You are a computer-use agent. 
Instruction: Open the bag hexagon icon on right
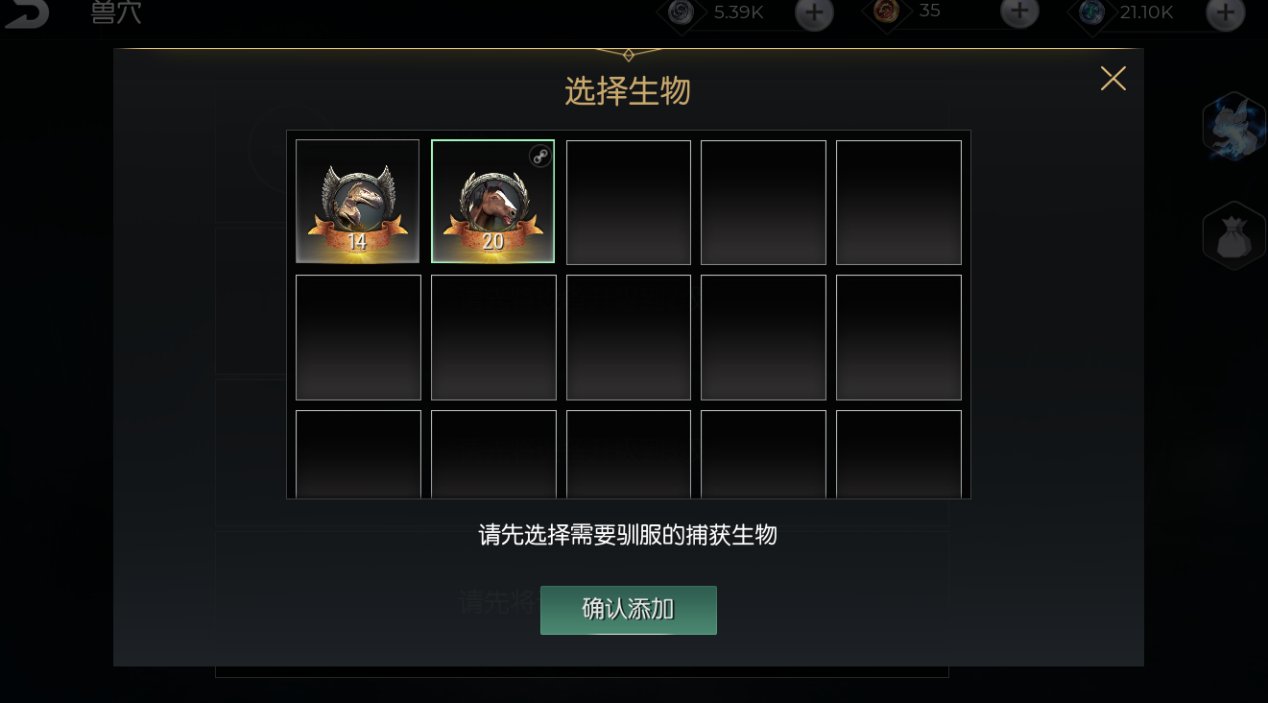click(x=1236, y=236)
